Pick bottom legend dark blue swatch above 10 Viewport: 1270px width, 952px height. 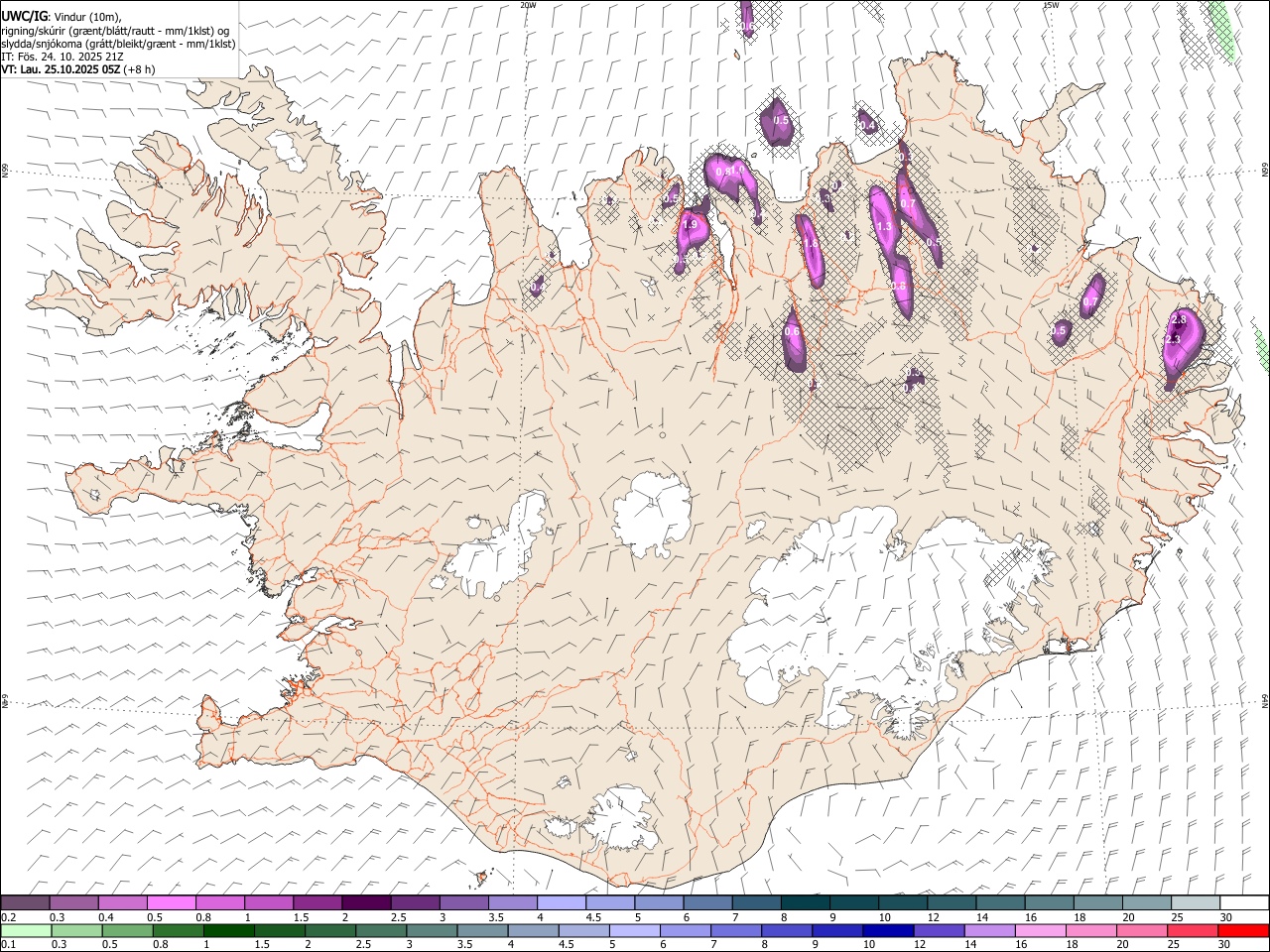(888, 930)
